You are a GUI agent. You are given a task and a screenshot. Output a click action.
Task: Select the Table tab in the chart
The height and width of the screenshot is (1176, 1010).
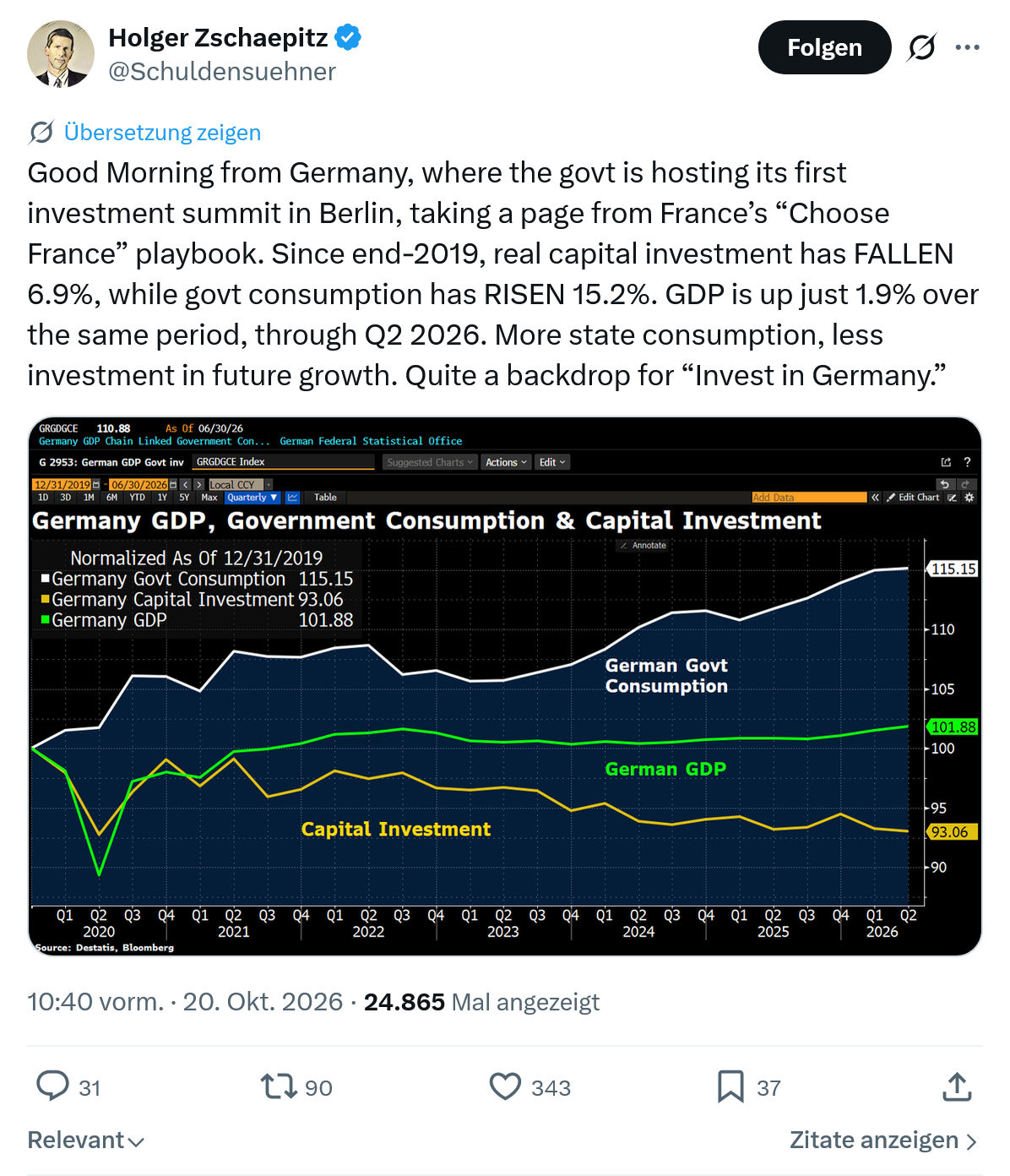[x=325, y=498]
